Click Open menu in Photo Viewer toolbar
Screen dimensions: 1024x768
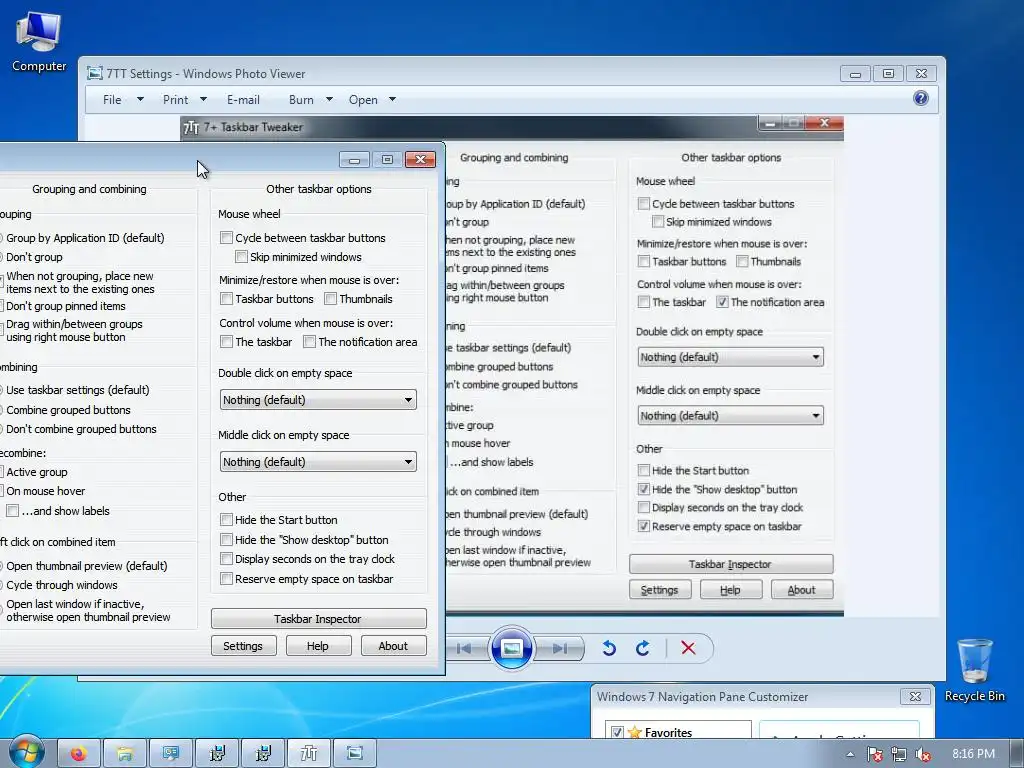coord(363,99)
